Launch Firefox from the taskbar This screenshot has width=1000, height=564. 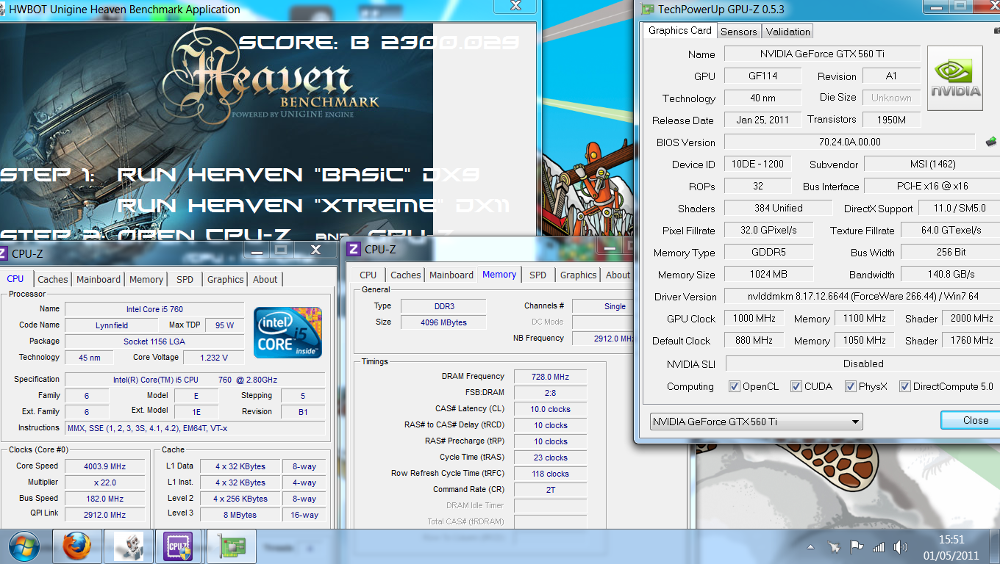(77, 547)
